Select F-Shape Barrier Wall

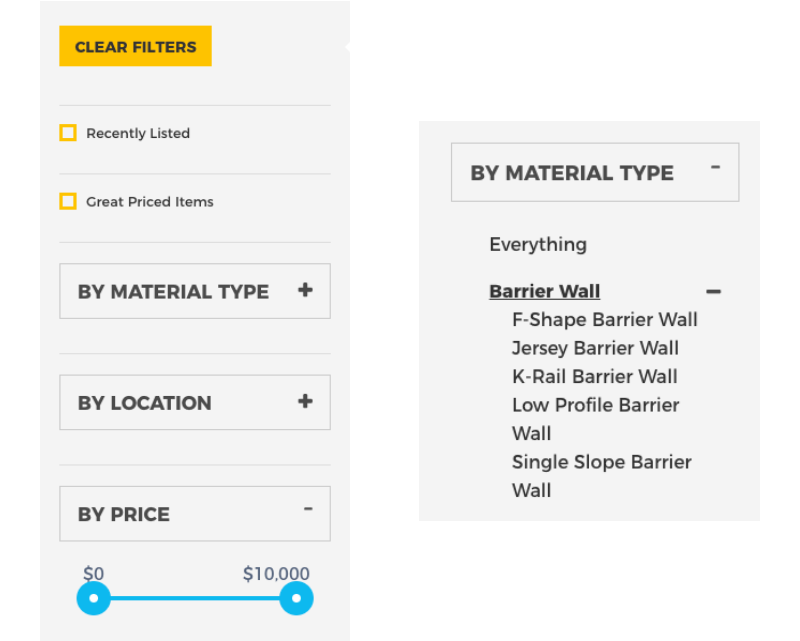point(605,320)
